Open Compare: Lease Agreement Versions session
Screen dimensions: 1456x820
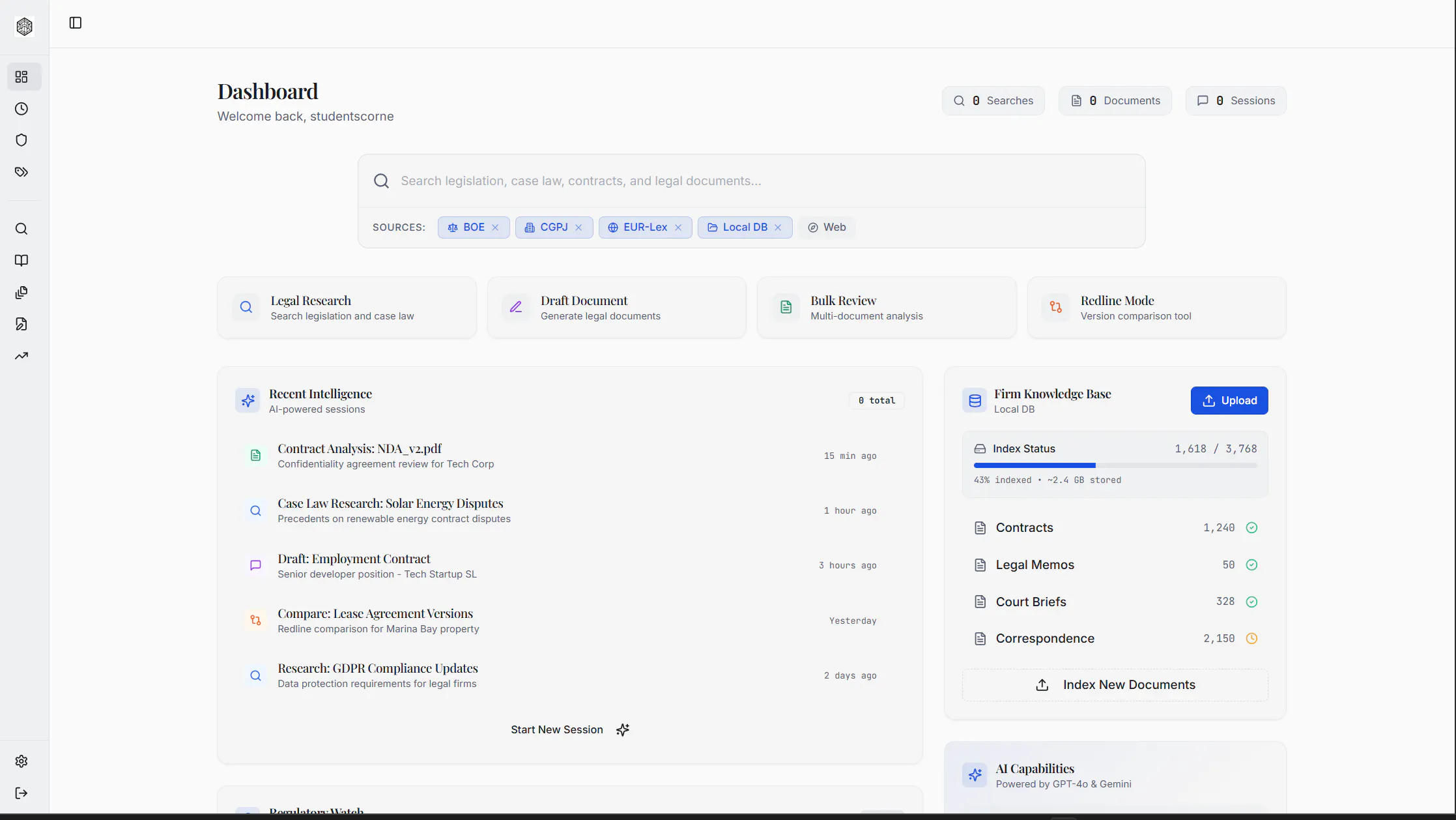coord(570,621)
